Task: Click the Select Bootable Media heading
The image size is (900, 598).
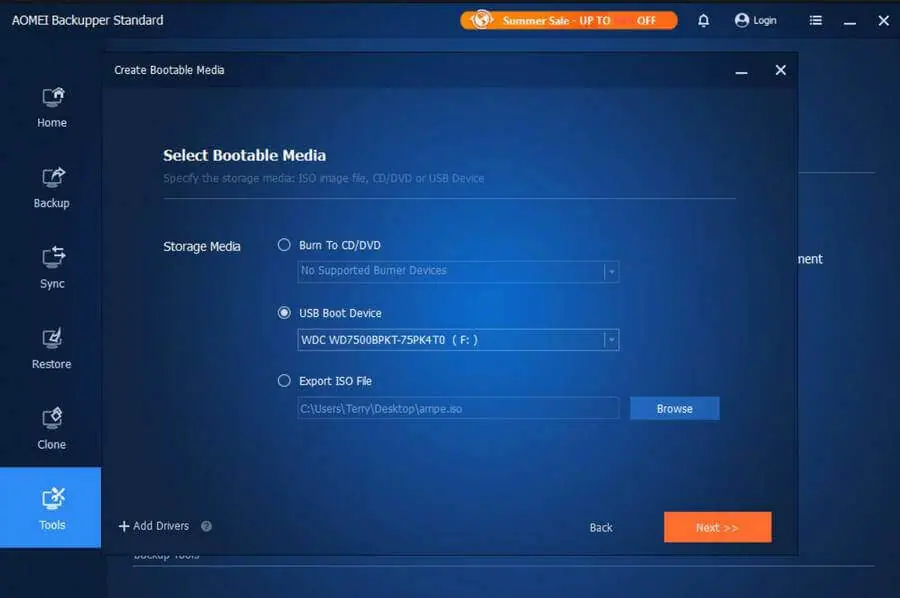Action: tap(245, 155)
